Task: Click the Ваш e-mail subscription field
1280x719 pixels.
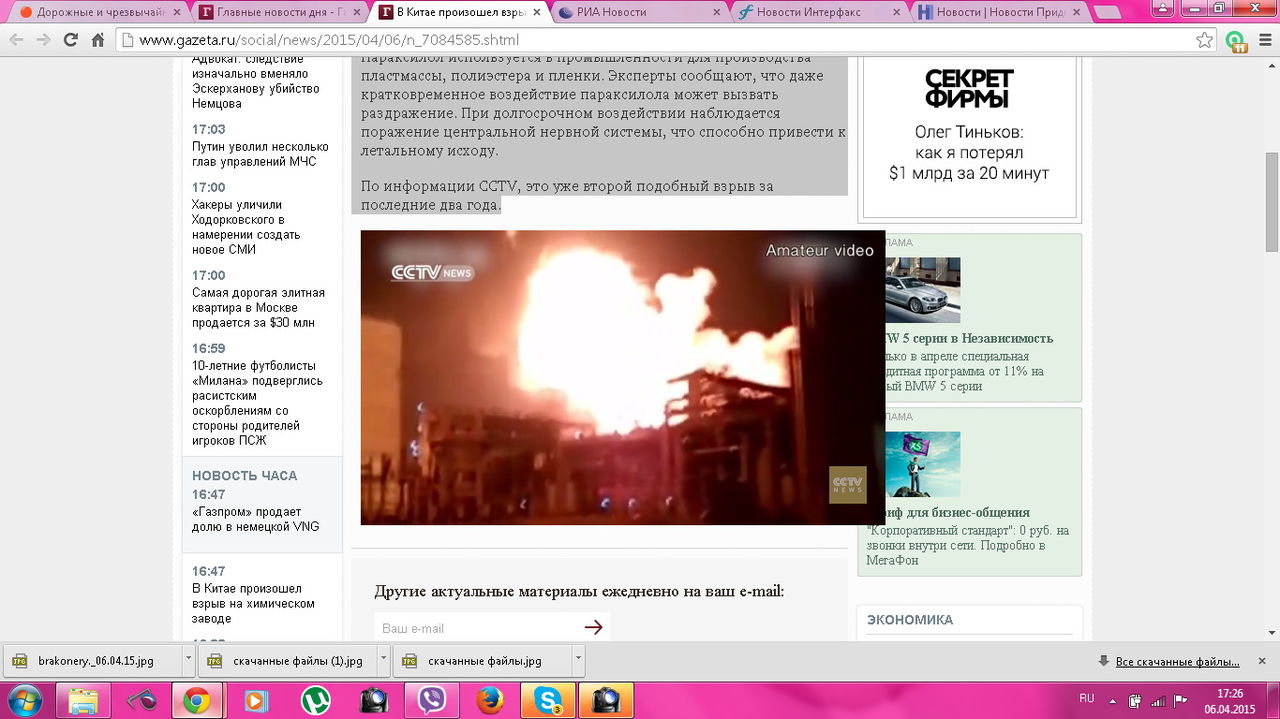Action: tap(476, 628)
